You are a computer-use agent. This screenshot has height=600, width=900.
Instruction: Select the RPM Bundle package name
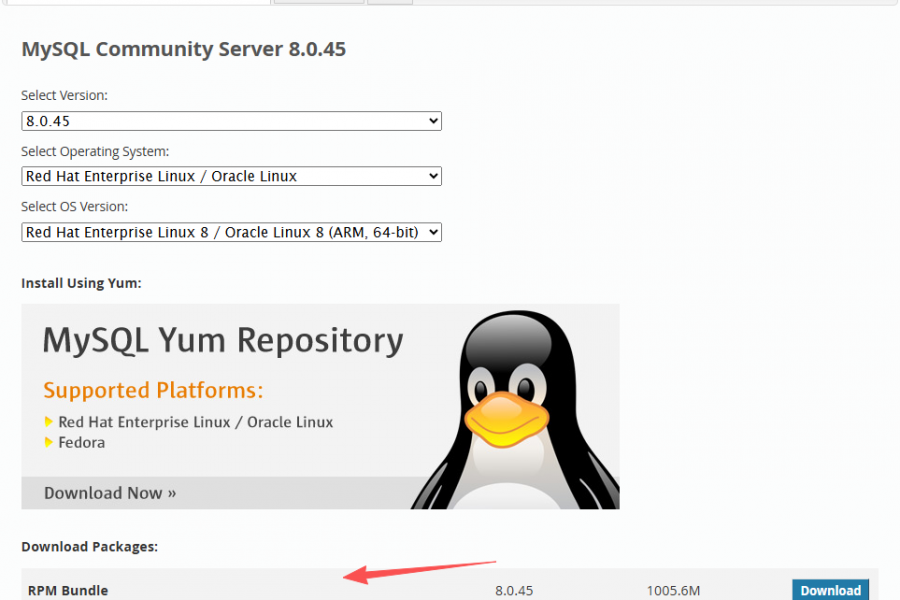68,590
